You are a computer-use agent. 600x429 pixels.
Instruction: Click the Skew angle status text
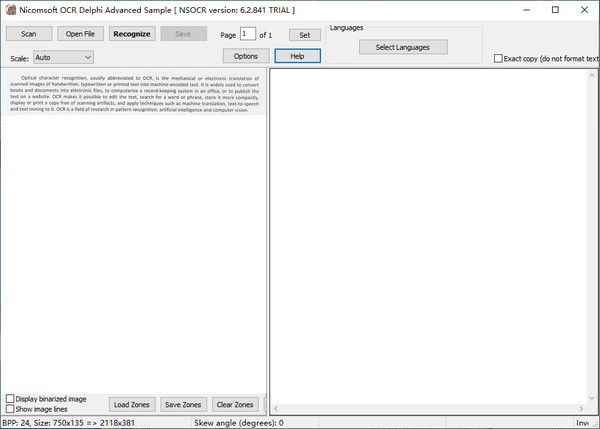tap(239, 423)
